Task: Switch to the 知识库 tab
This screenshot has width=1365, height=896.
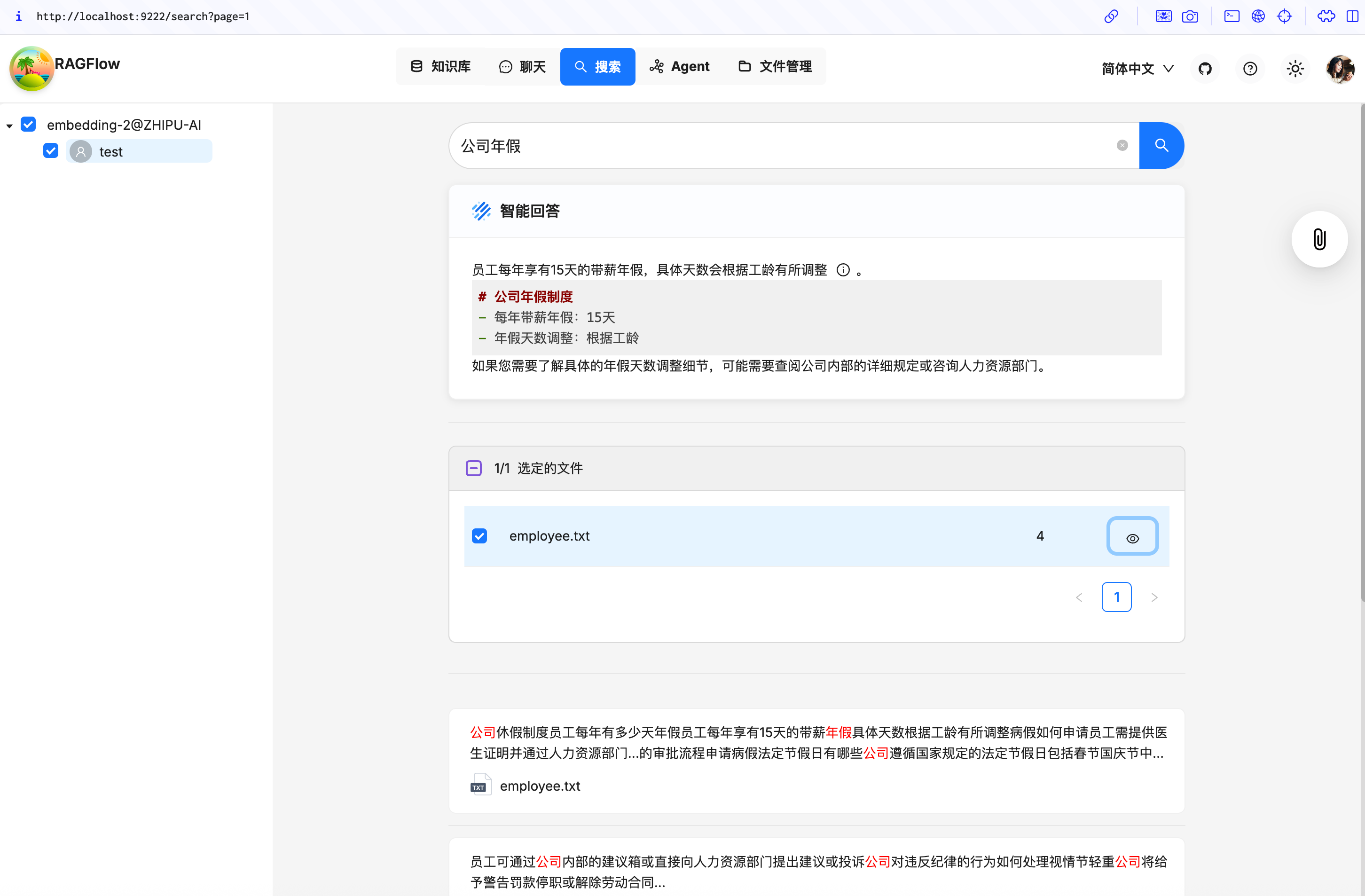Action: point(440,67)
